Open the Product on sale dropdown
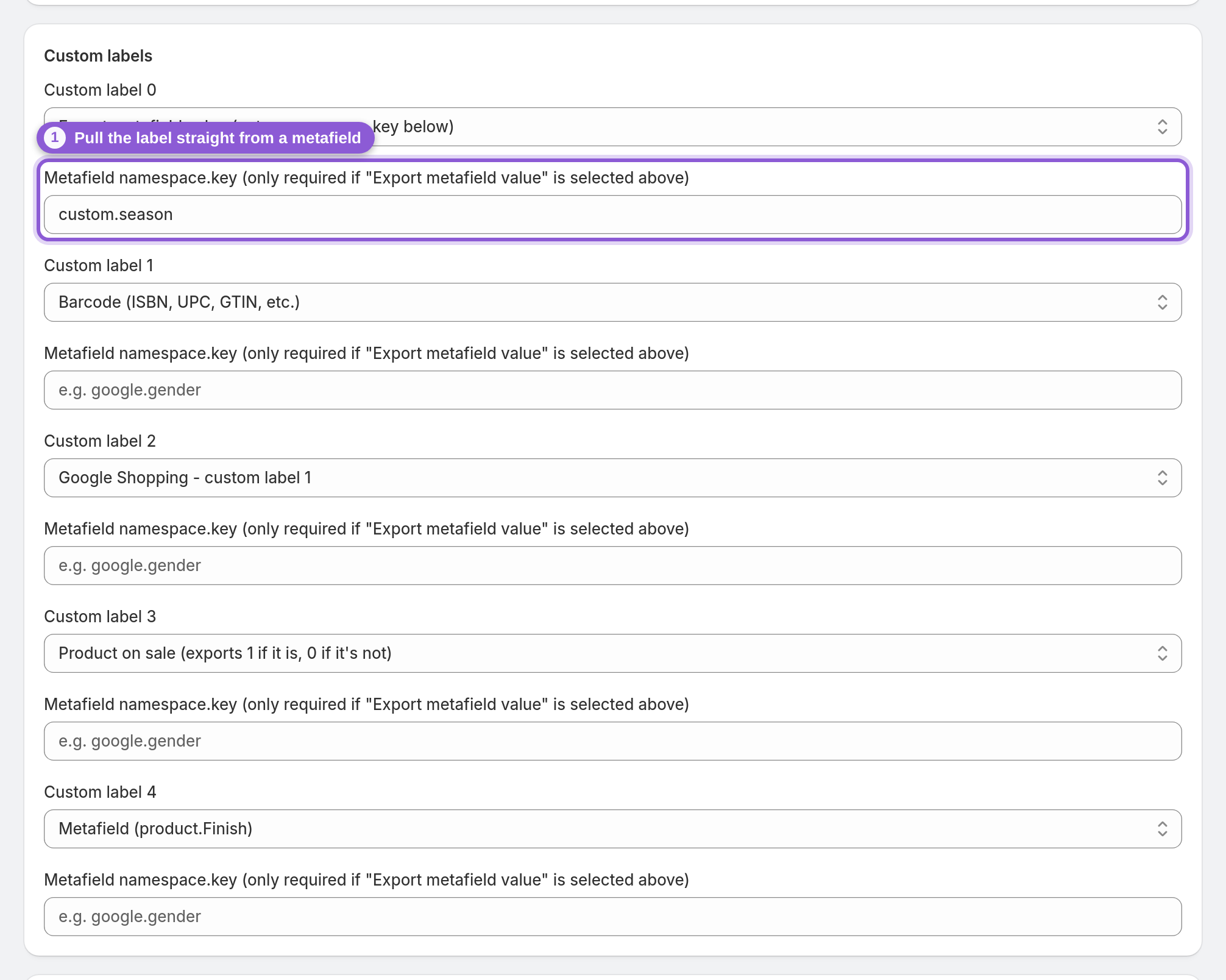1226x980 pixels. 613,653
